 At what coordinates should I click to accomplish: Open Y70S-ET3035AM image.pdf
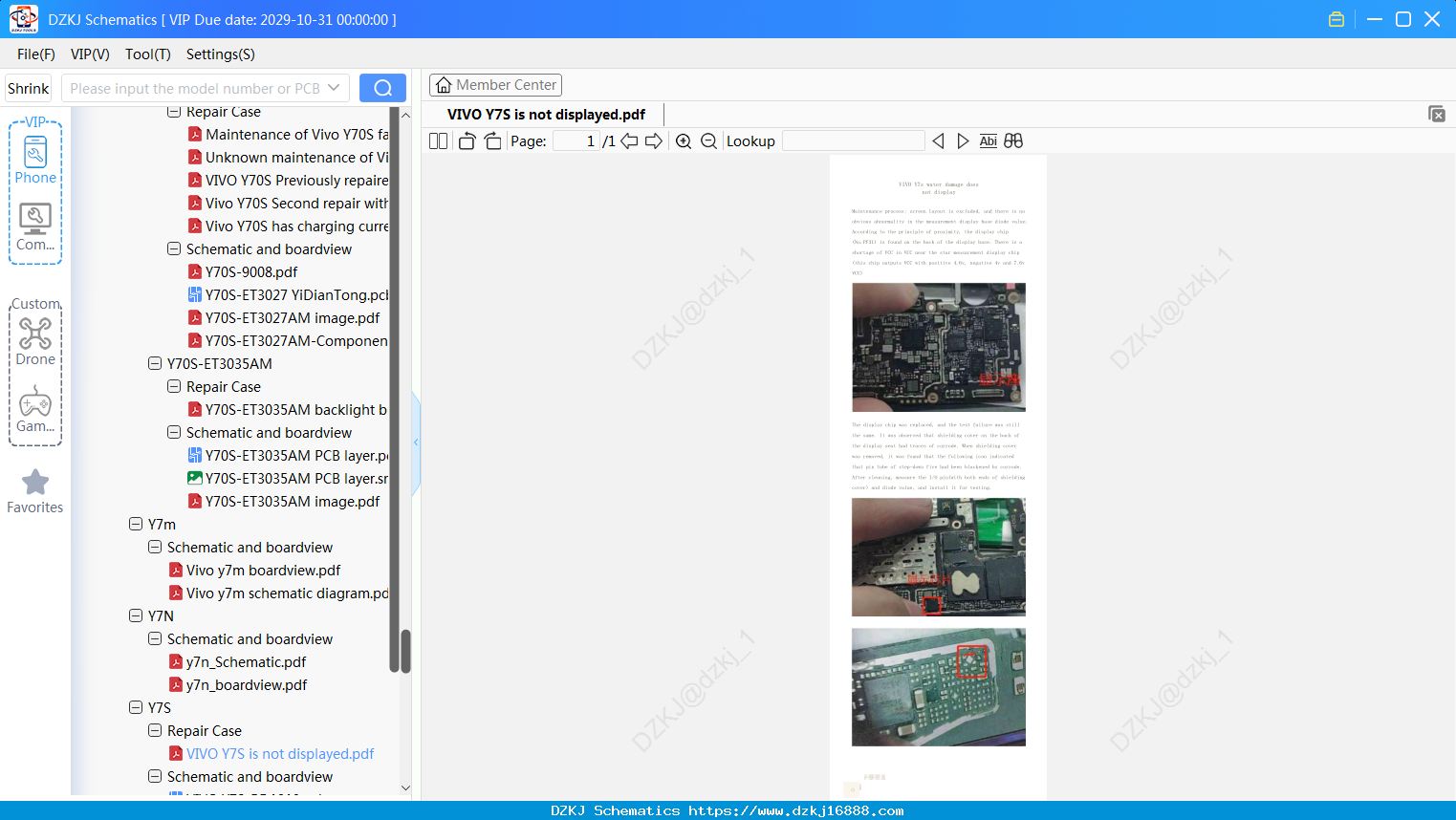click(x=293, y=501)
